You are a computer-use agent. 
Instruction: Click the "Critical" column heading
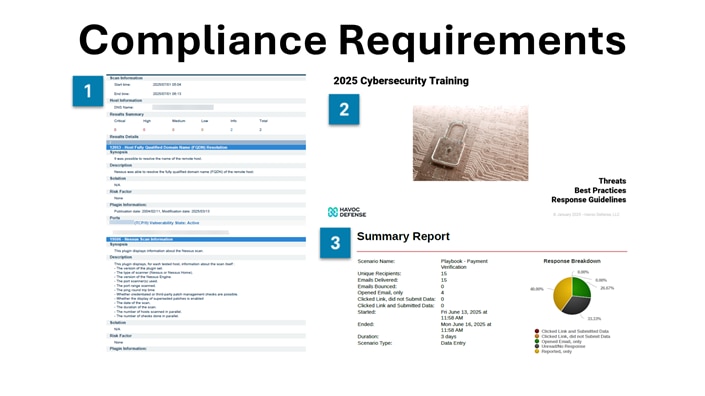tap(120, 121)
